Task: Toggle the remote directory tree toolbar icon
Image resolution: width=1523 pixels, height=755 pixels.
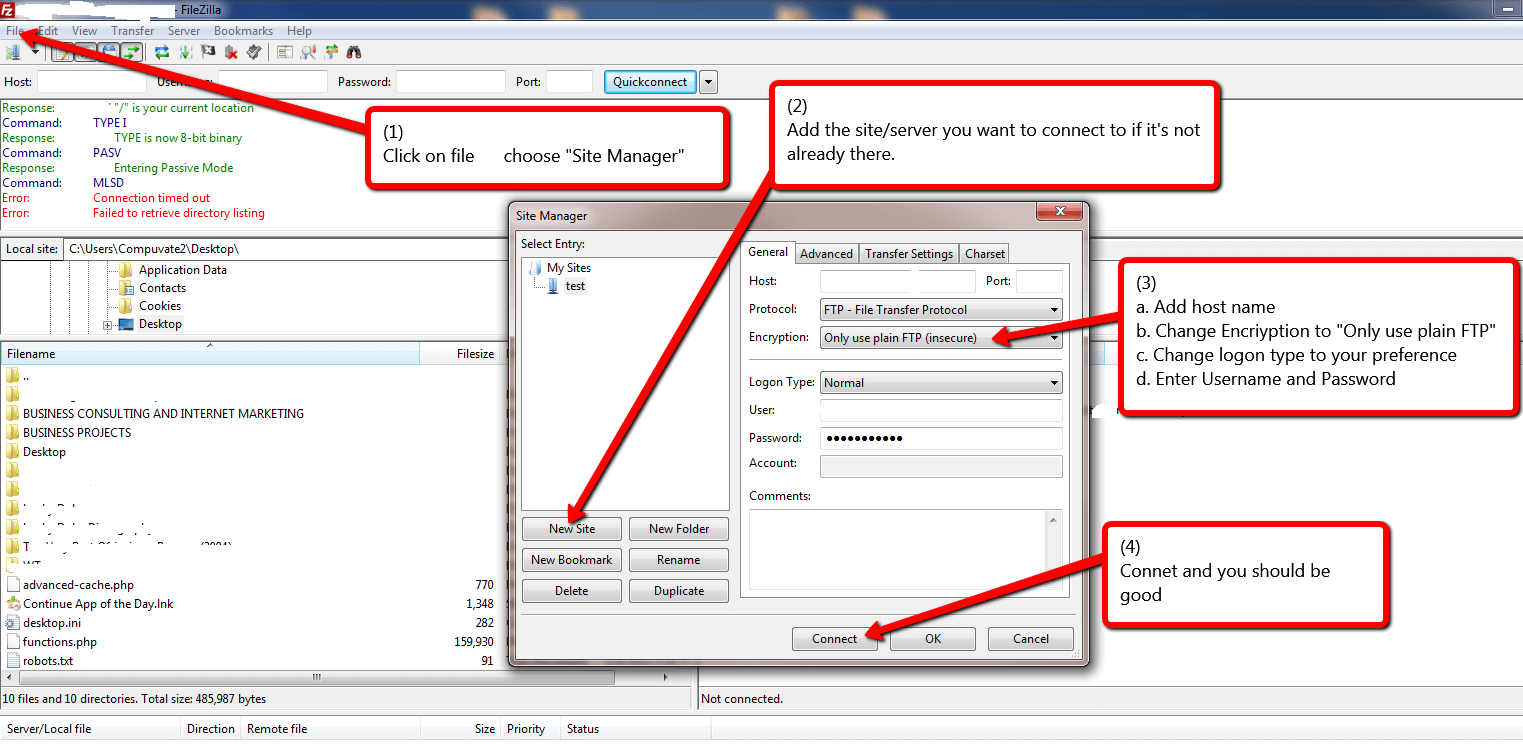Action: 108,51
